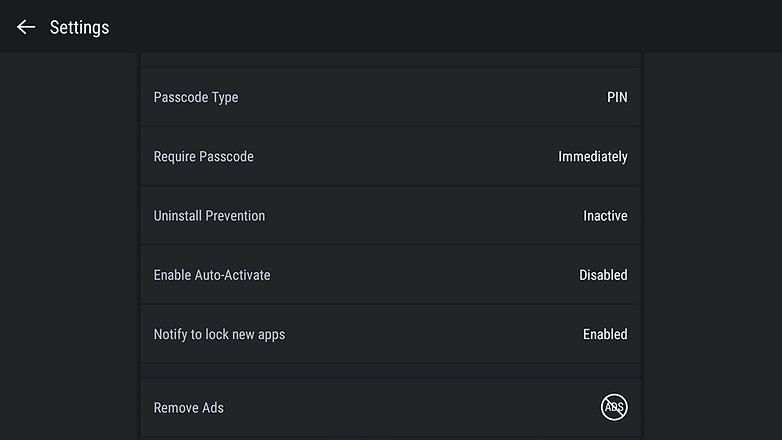Toggle the Inactive uninstall prevention status
The height and width of the screenshot is (440, 782).
605,216
